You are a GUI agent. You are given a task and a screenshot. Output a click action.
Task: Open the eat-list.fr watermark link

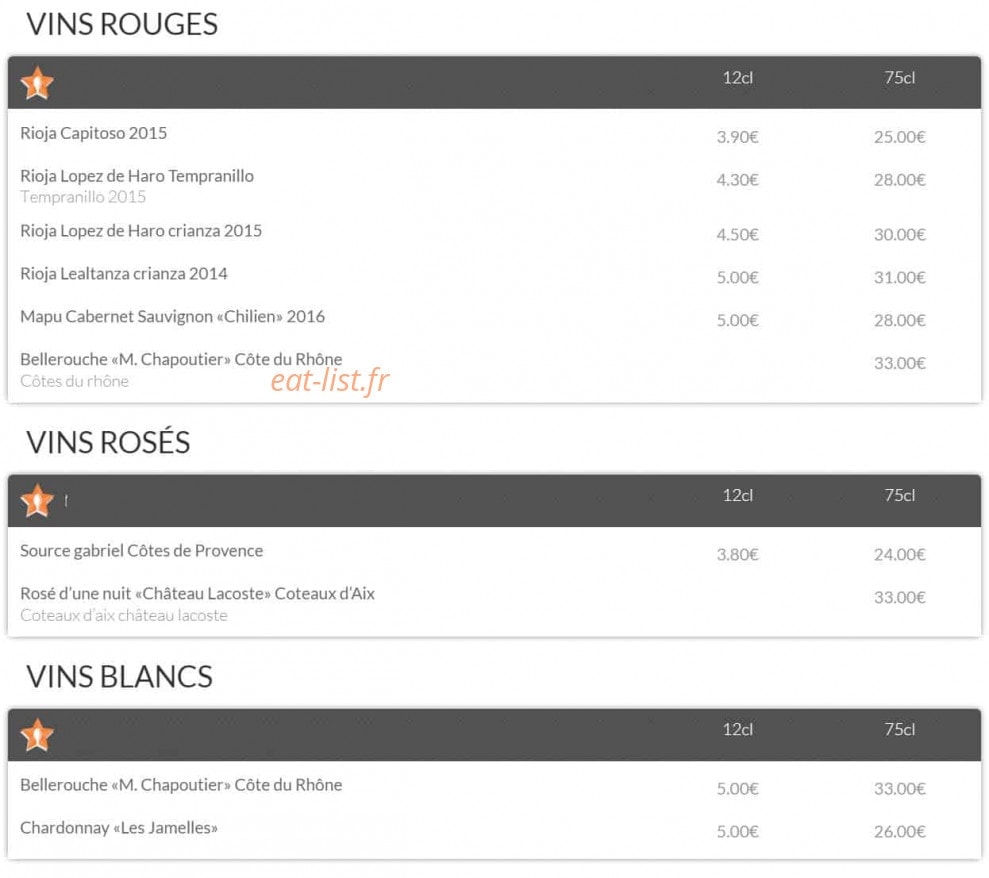[x=330, y=380]
